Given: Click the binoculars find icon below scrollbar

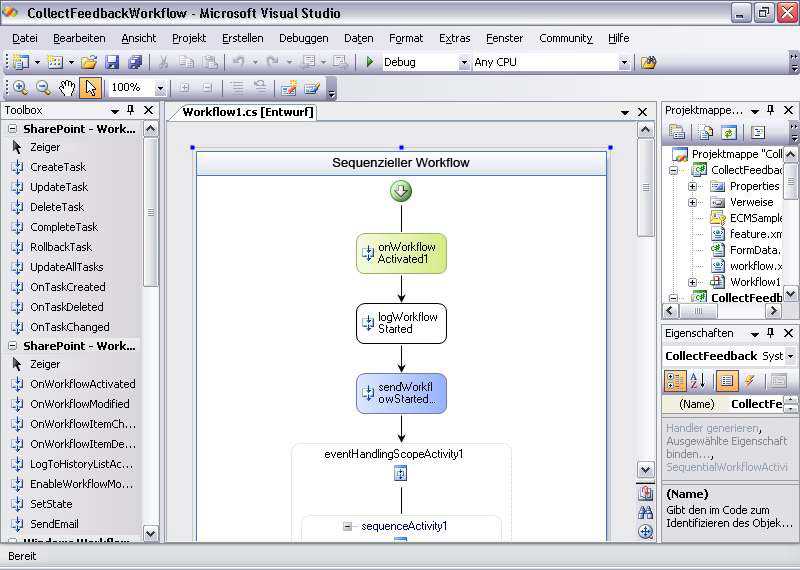Looking at the screenshot, I should (x=645, y=512).
